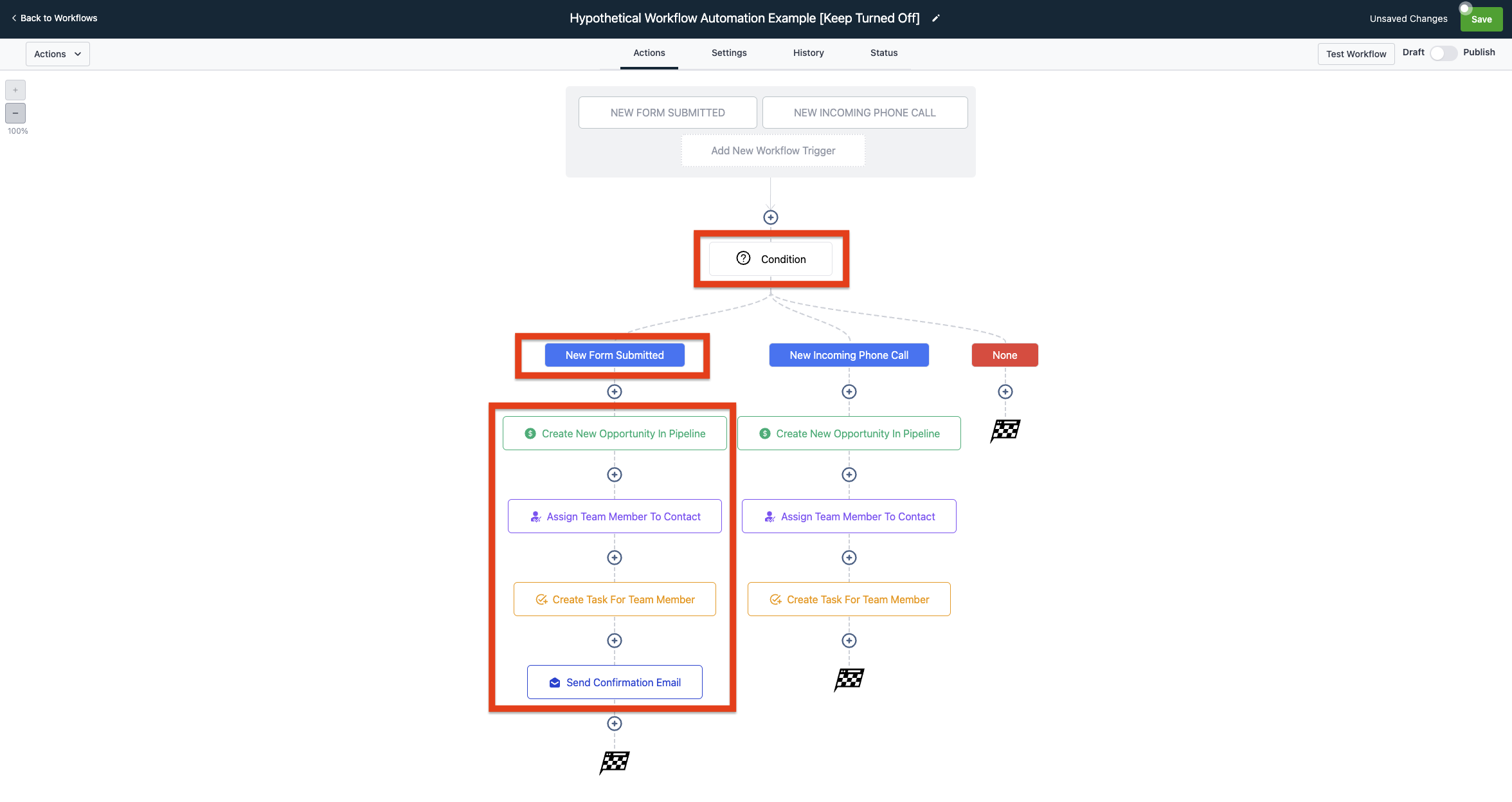Open the Send Confirmation Email action
The width and height of the screenshot is (1512, 802).
click(x=614, y=682)
